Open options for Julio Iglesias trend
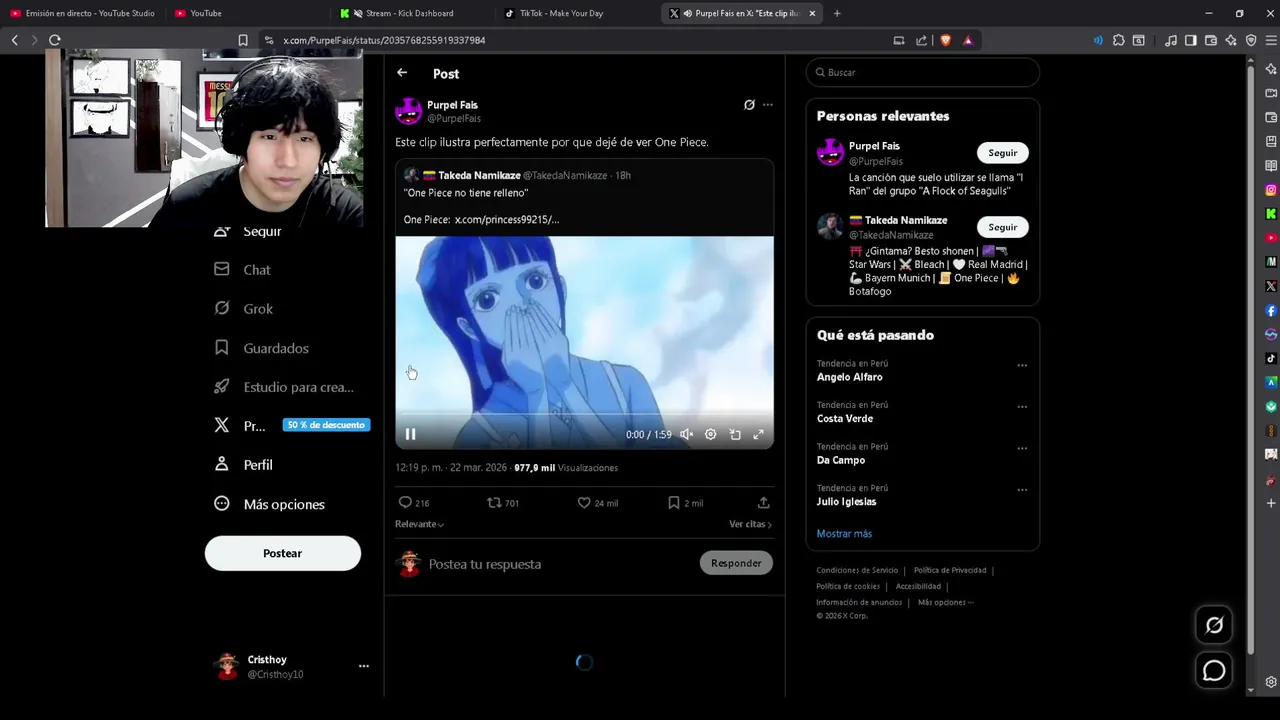 coord(1022,490)
